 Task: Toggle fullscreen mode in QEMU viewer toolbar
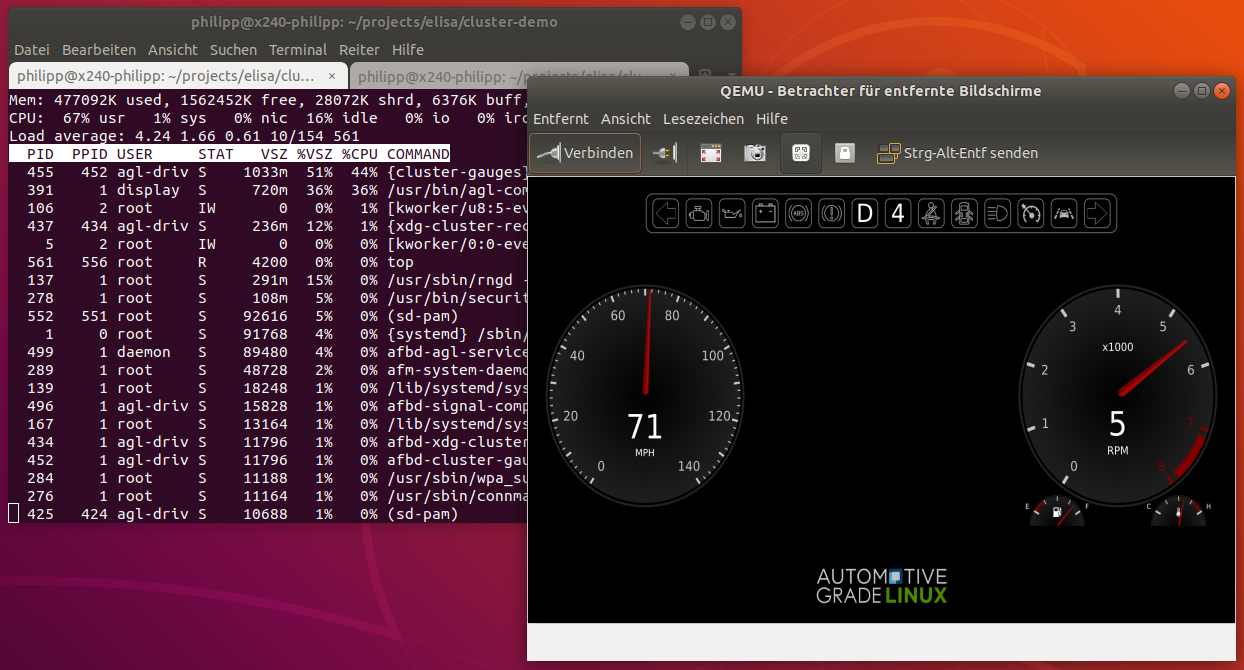pyautogui.click(x=710, y=153)
